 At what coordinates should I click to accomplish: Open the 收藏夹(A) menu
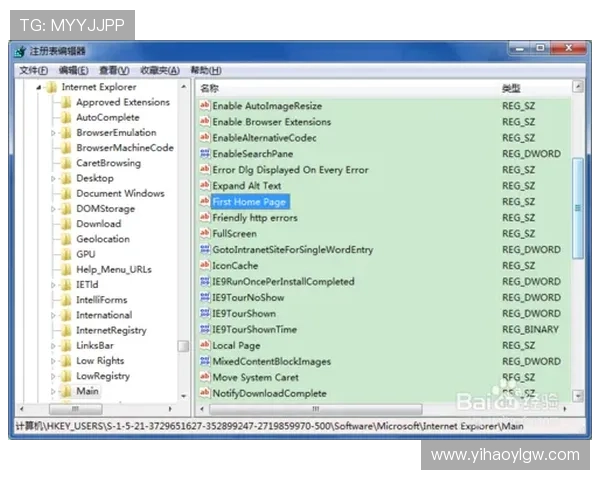159,71
